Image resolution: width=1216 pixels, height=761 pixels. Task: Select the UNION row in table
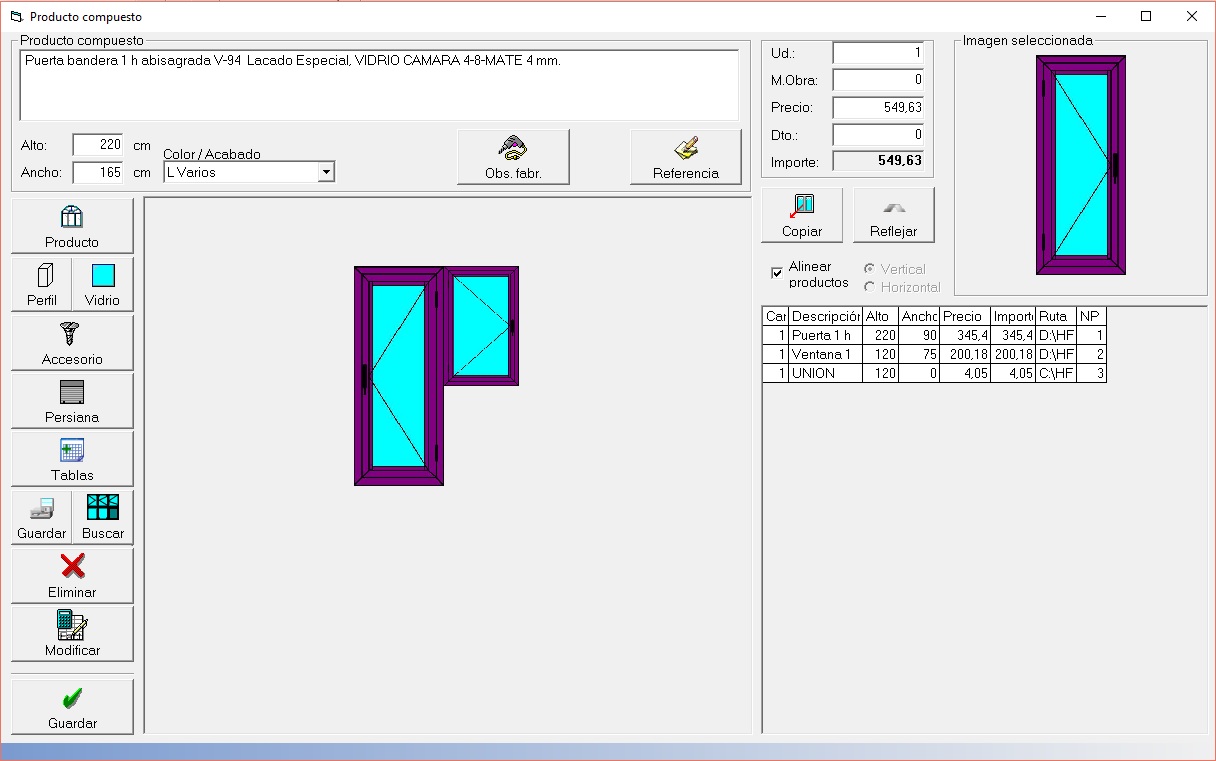tap(825, 373)
